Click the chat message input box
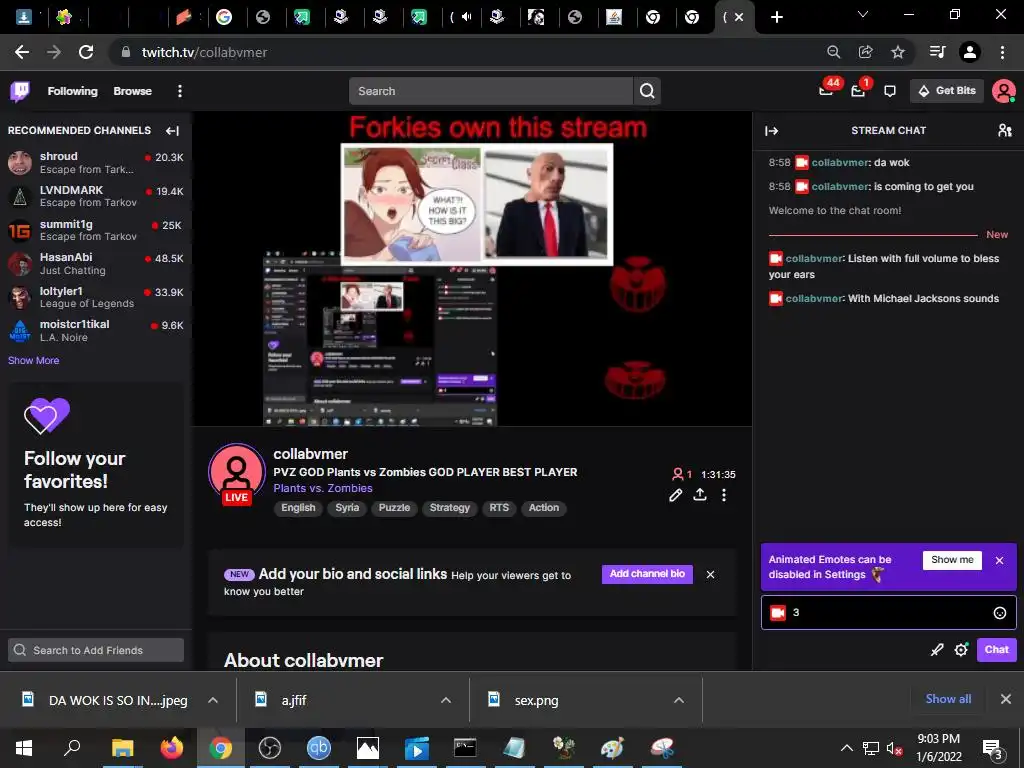The width and height of the screenshot is (1024, 768). click(x=889, y=613)
